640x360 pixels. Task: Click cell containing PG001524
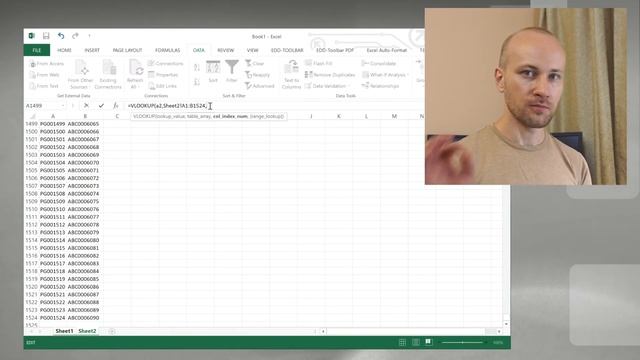(53, 318)
